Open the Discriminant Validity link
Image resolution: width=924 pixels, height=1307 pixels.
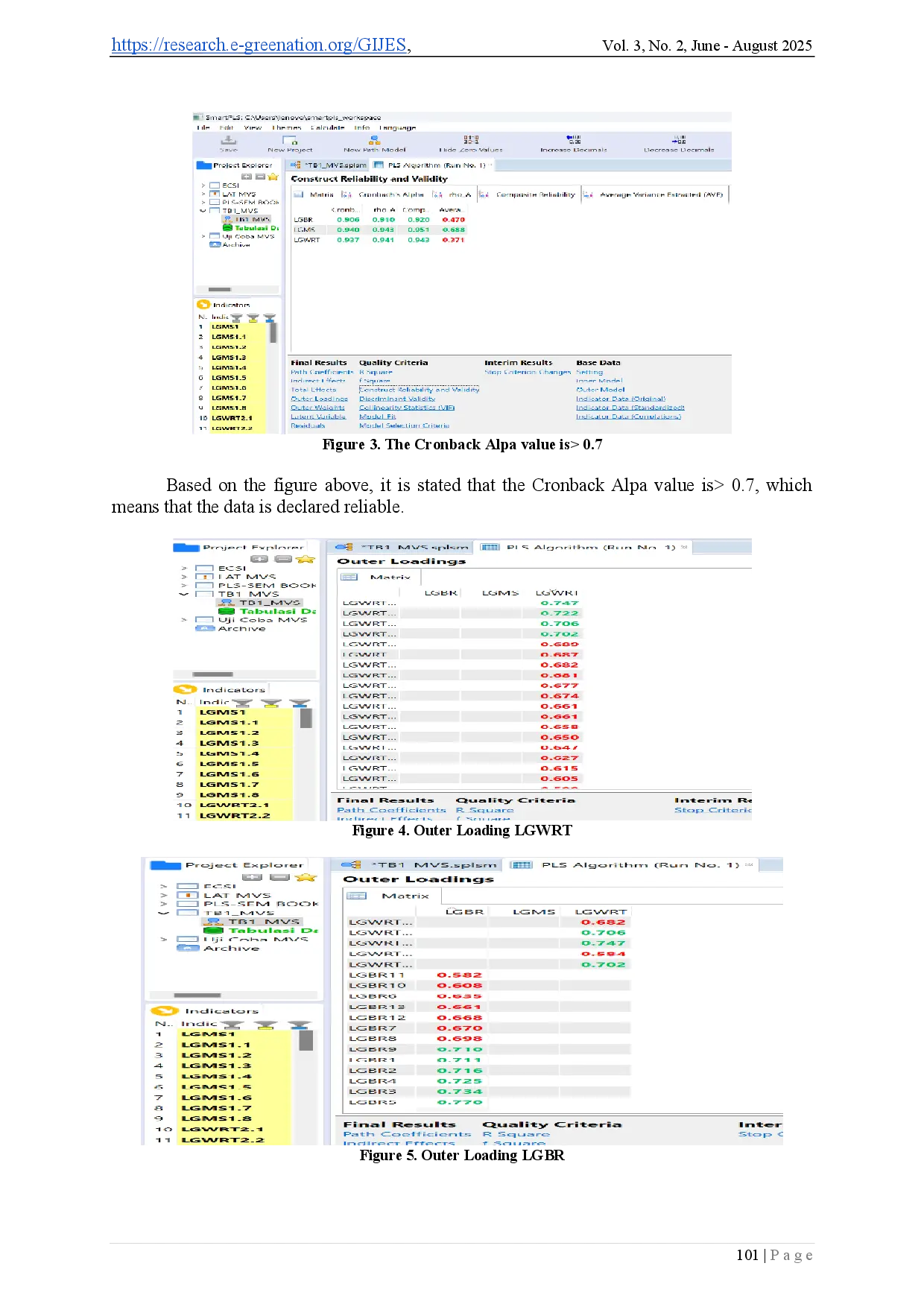point(396,399)
